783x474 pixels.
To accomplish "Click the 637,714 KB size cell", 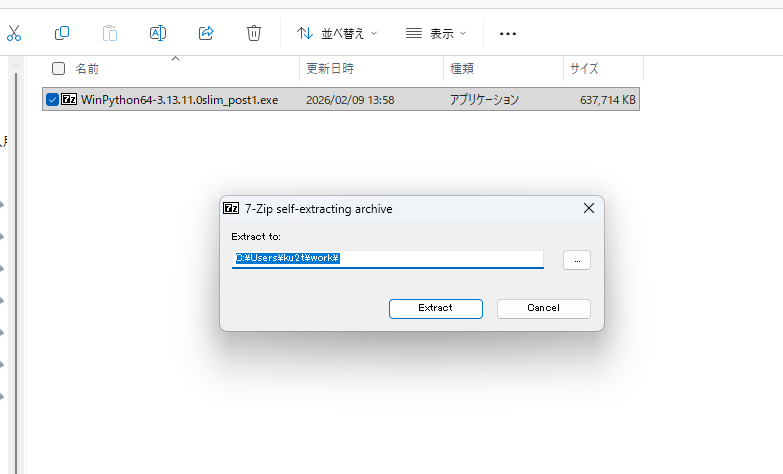I will 608,100.
